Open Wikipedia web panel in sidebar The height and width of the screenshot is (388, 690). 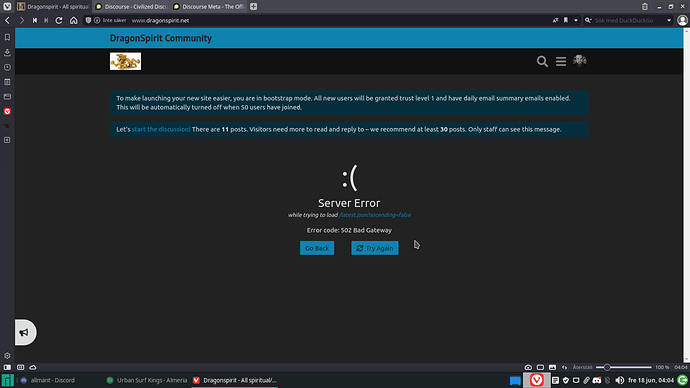click(7, 126)
